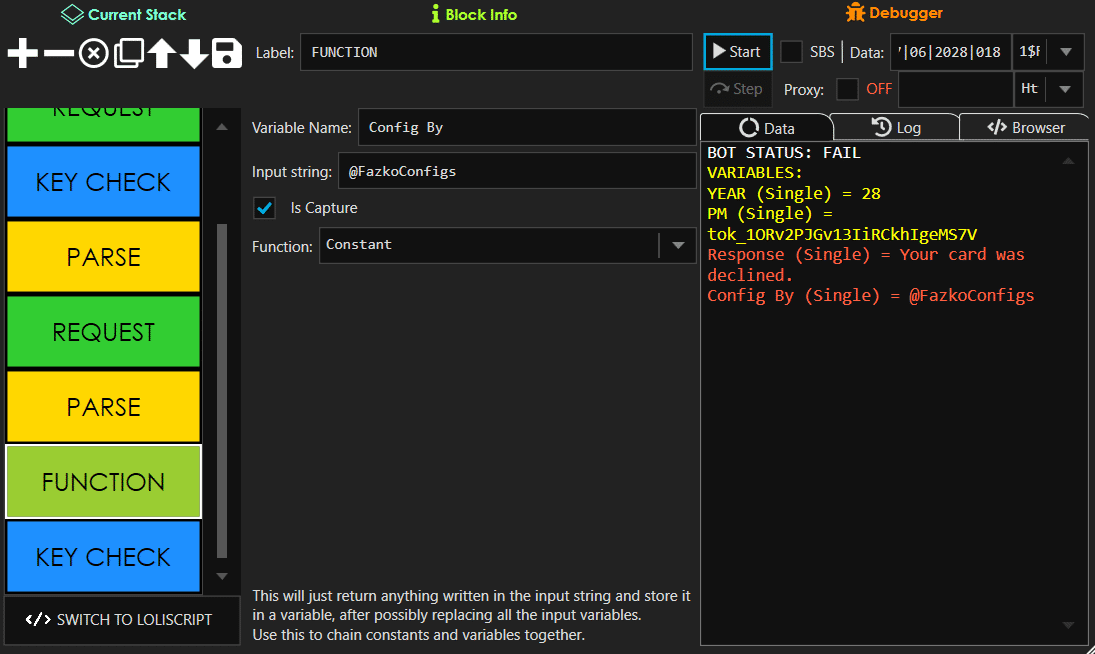Image resolution: width=1095 pixels, height=654 pixels.
Task: Click the Debugger bug icon
Action: click(x=855, y=13)
